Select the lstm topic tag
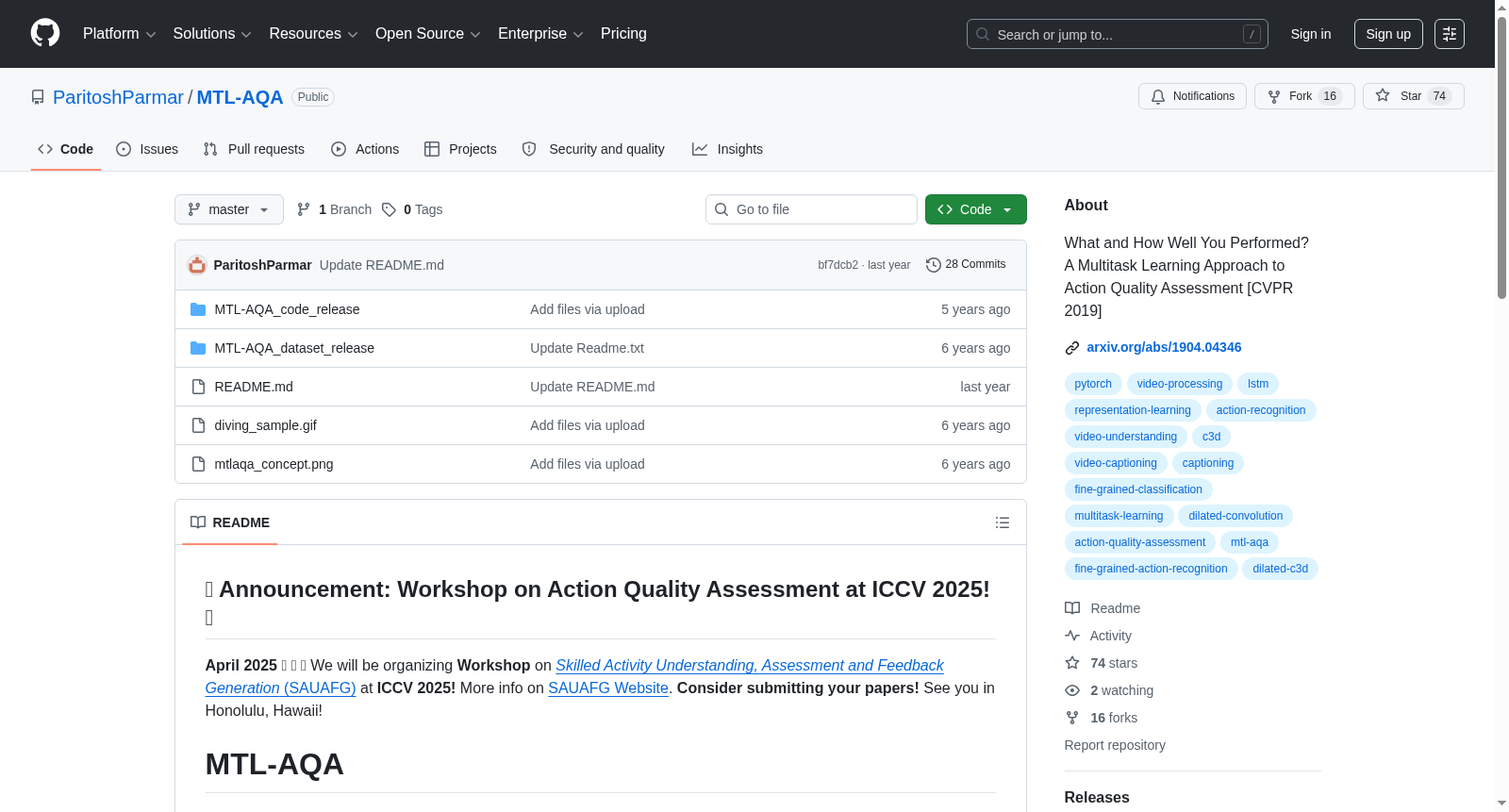 [1258, 384]
